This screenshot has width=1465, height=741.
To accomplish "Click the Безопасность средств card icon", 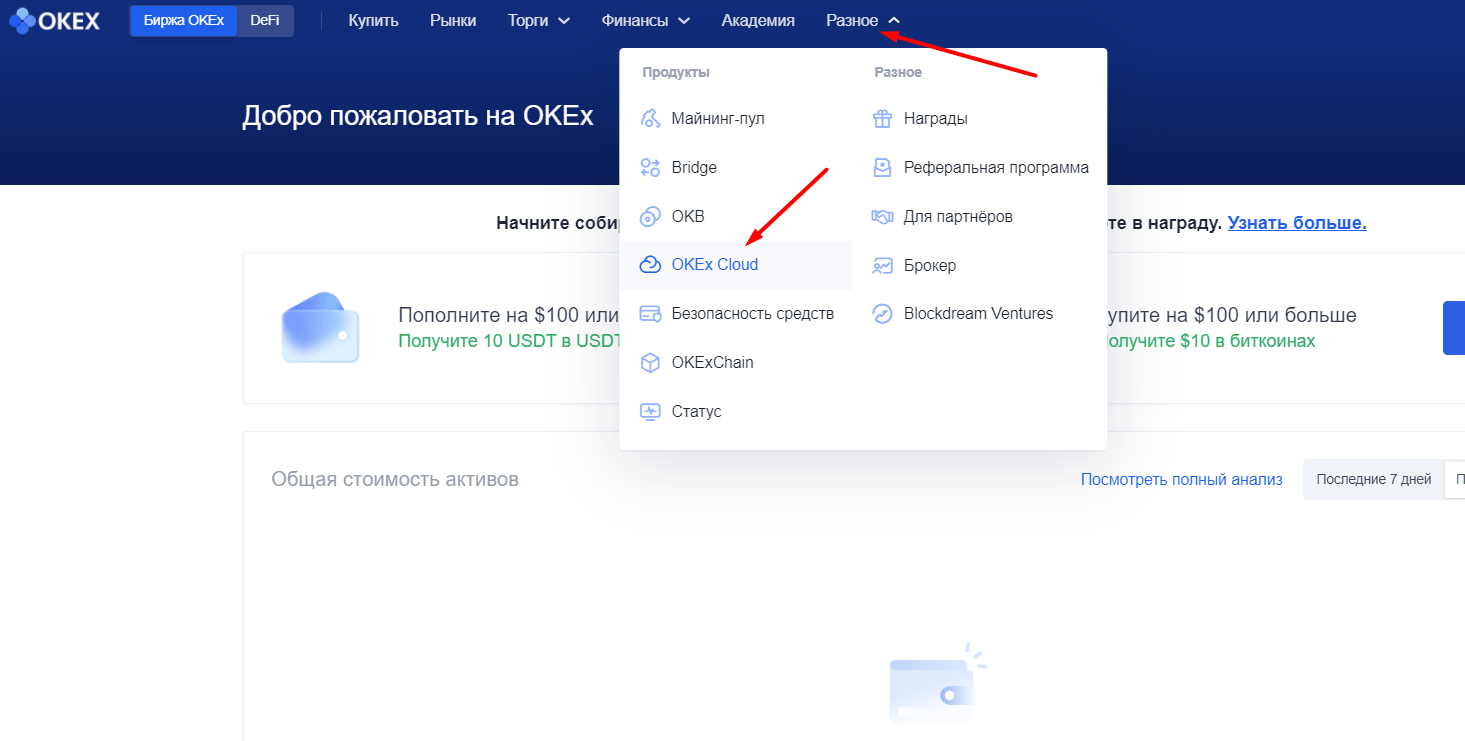I will tap(650, 314).
